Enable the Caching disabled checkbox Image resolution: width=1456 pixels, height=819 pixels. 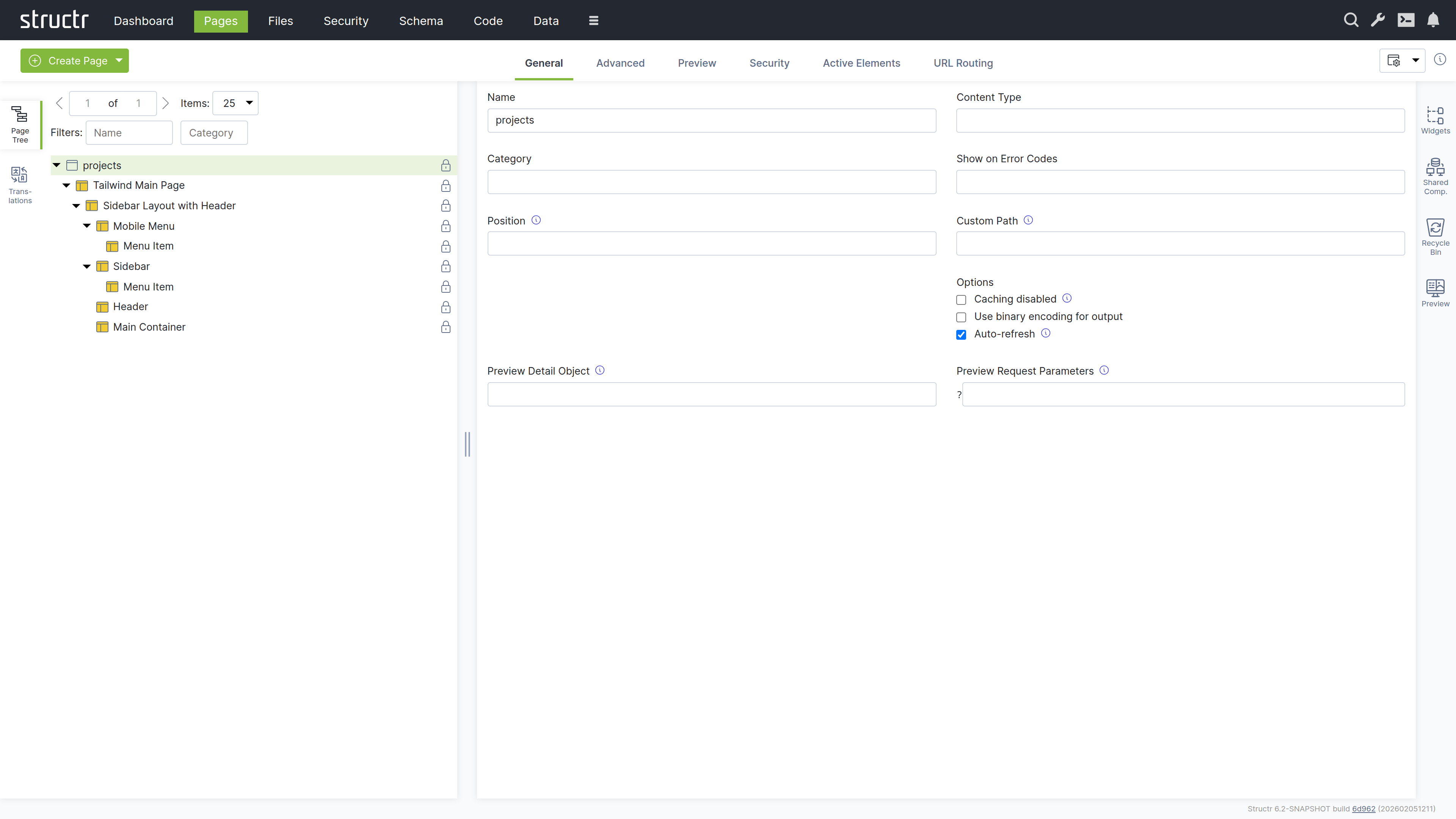961,300
